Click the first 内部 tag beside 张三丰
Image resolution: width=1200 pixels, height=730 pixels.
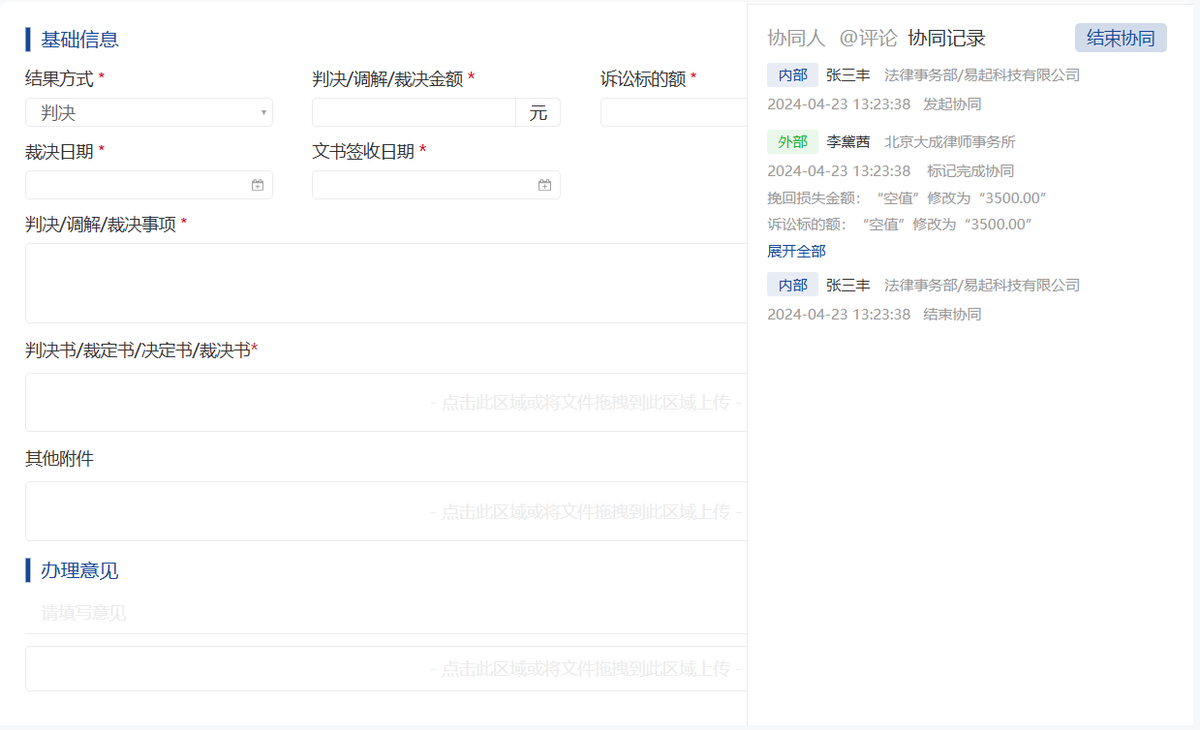[792, 75]
